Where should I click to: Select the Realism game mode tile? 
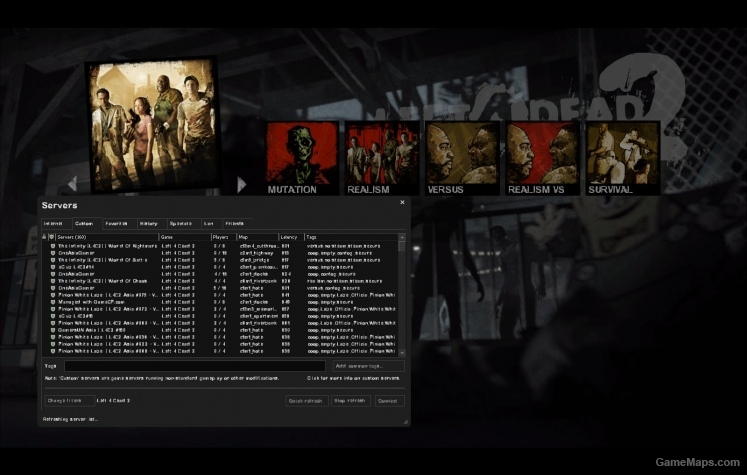click(382, 158)
